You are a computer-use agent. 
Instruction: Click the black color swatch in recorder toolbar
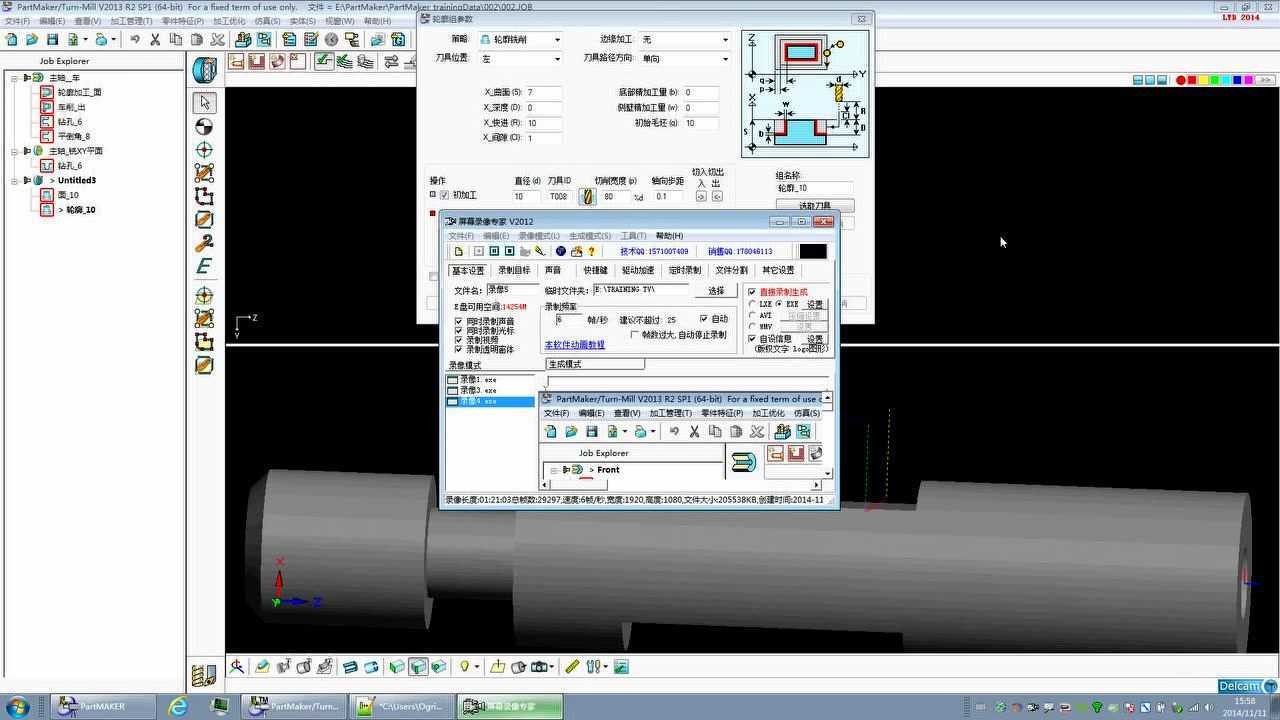point(812,252)
